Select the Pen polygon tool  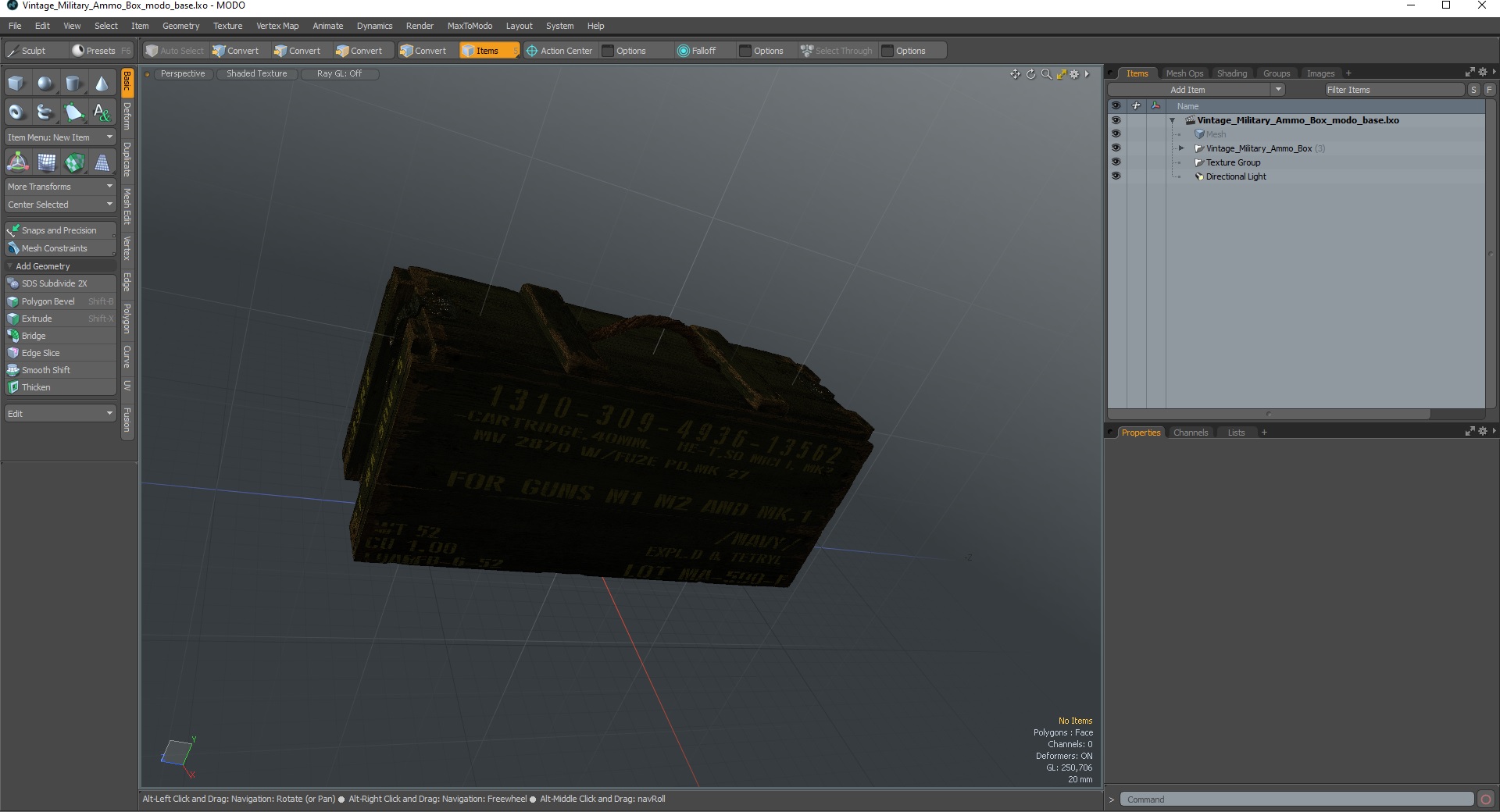coord(73,112)
